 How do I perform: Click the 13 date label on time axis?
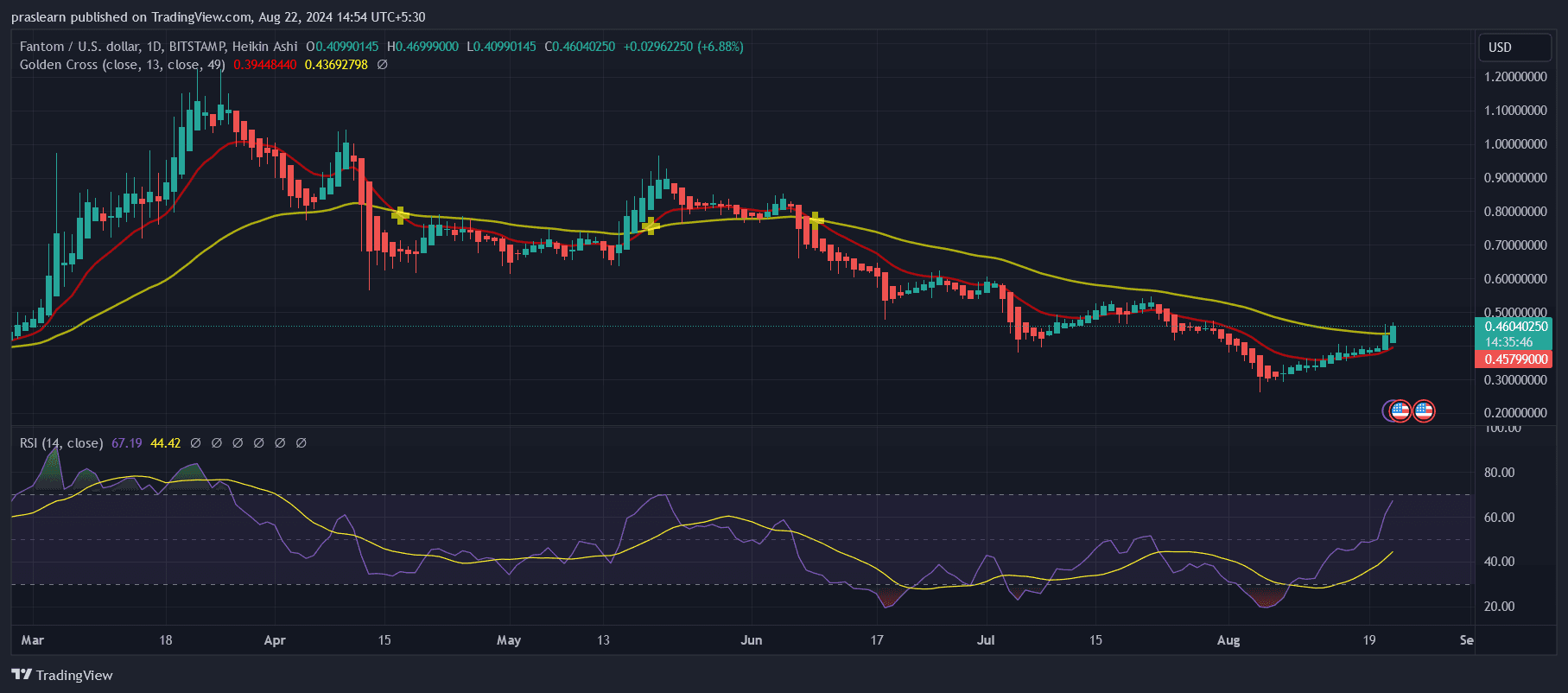pos(603,640)
